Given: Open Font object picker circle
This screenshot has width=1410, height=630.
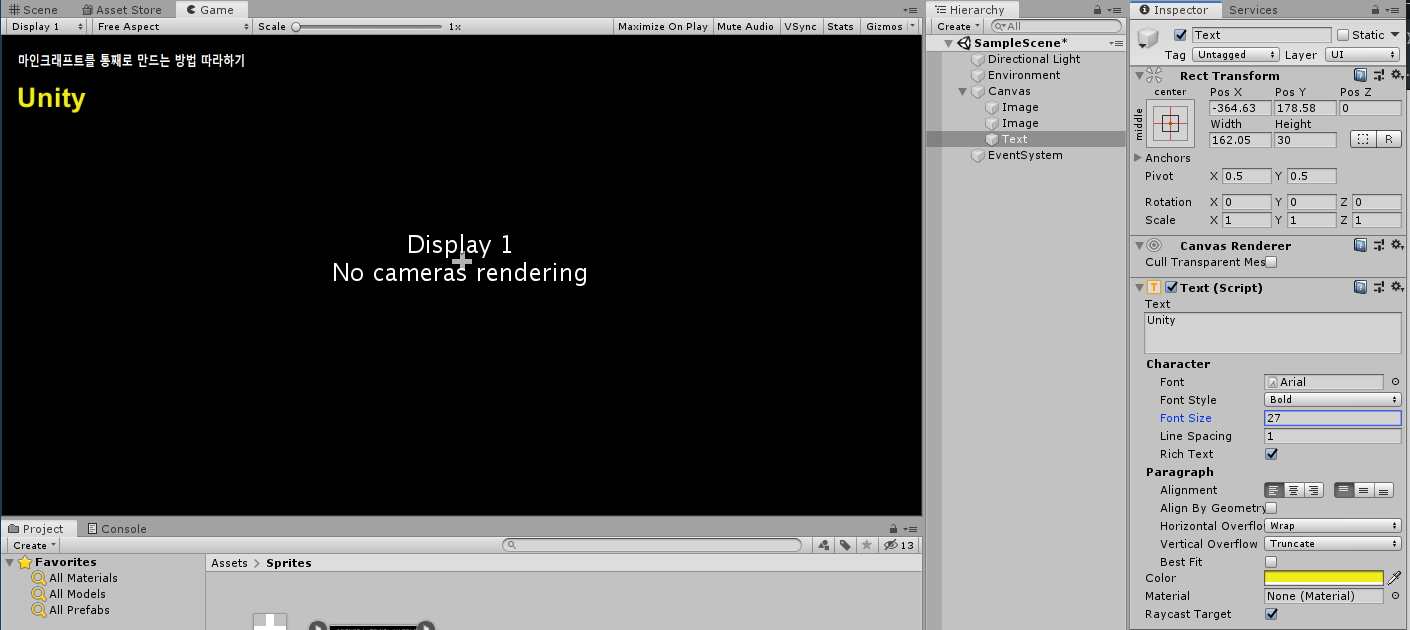Looking at the screenshot, I should [x=1395, y=382].
